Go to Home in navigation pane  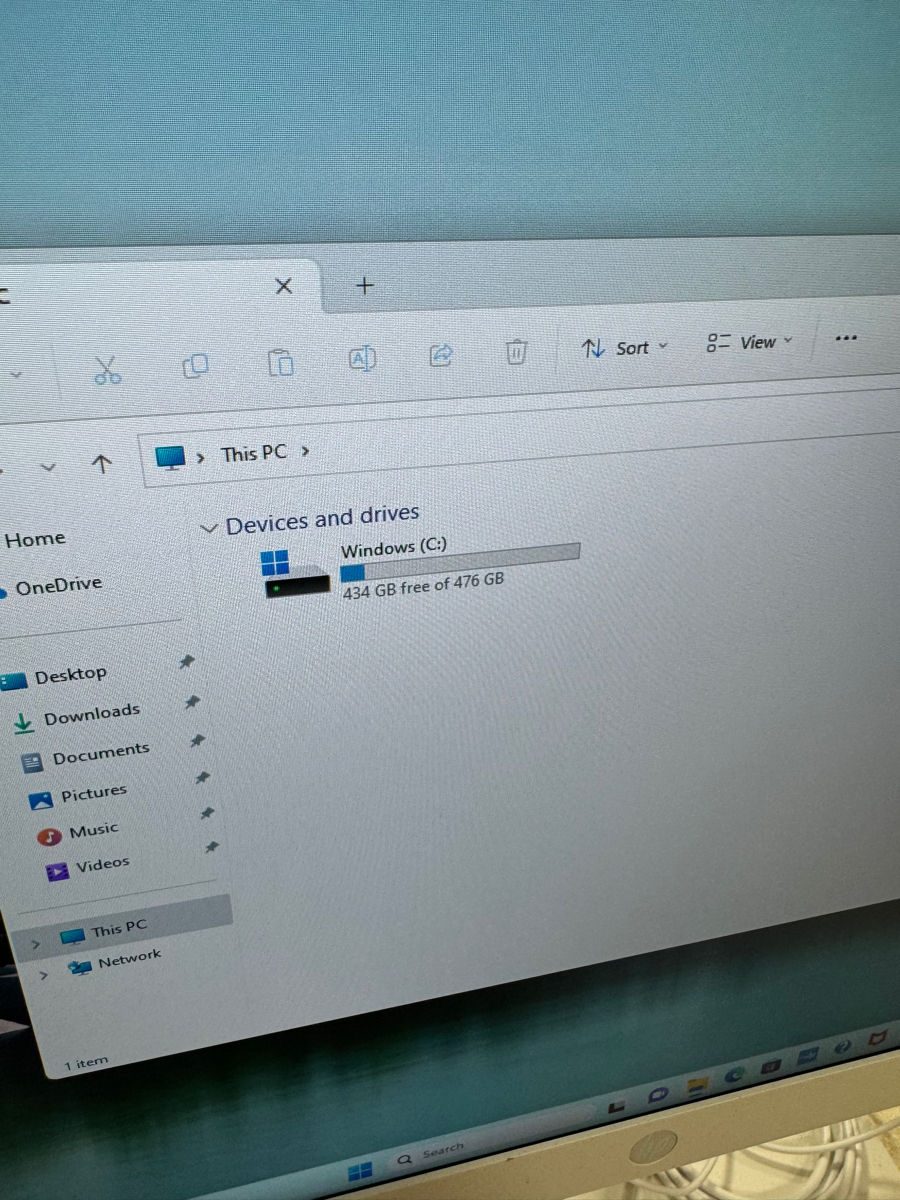pos(35,540)
